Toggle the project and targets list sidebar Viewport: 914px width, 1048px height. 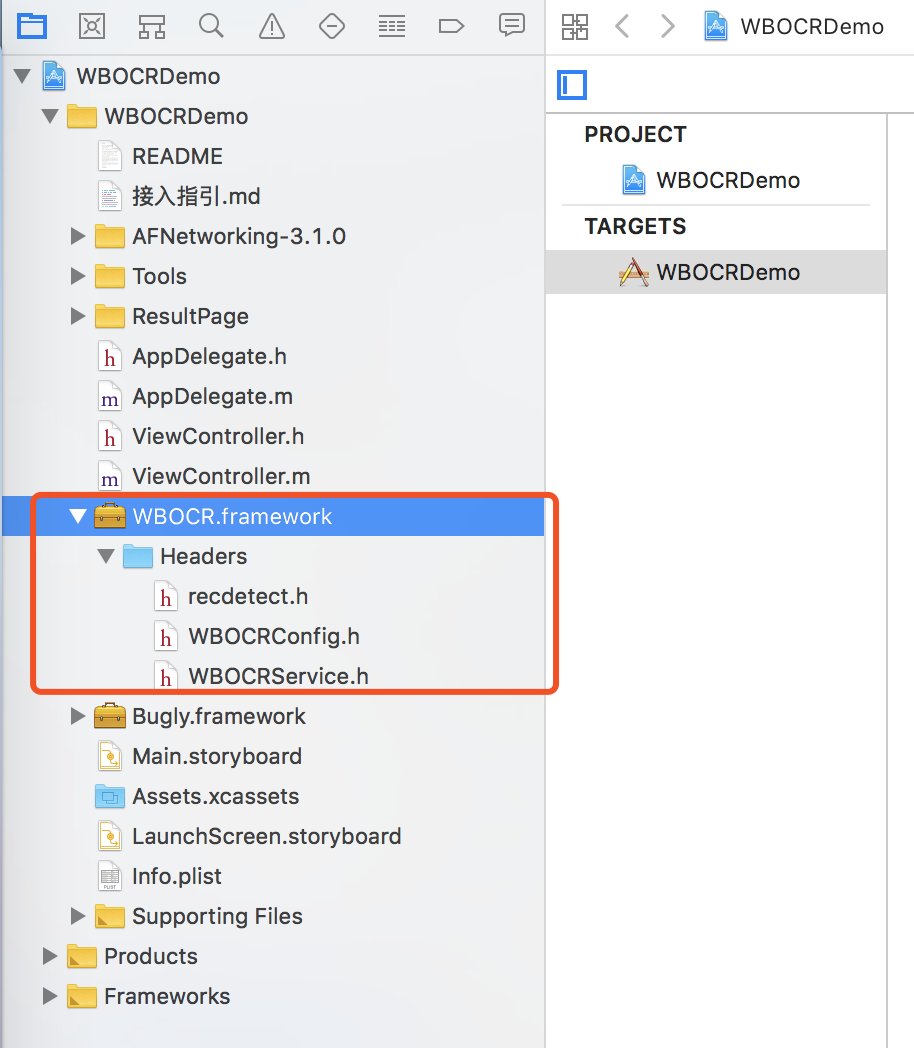click(572, 85)
